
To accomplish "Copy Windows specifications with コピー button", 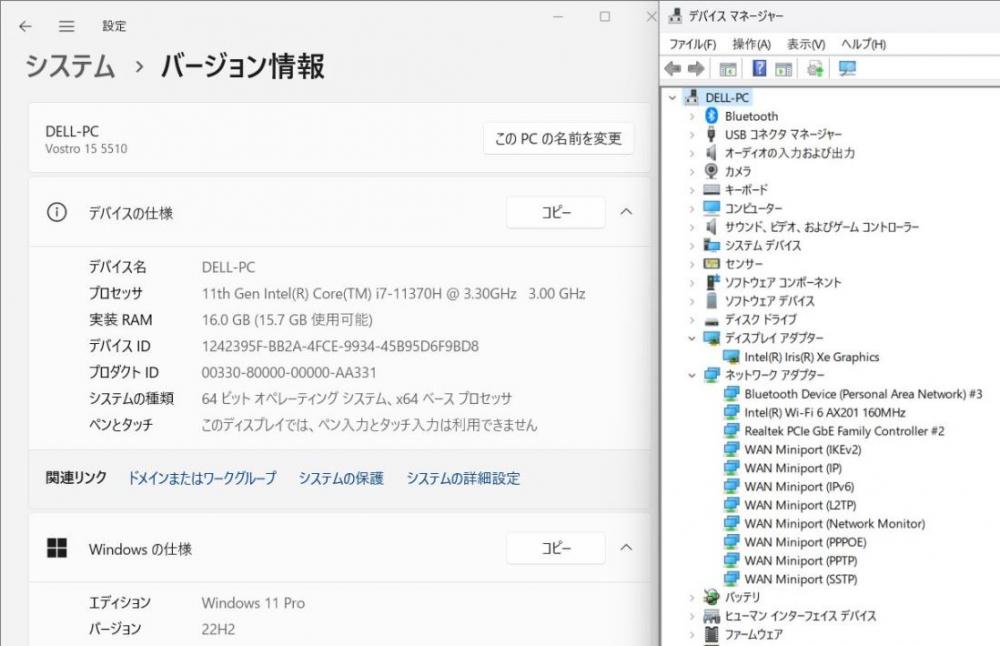I will point(555,548).
